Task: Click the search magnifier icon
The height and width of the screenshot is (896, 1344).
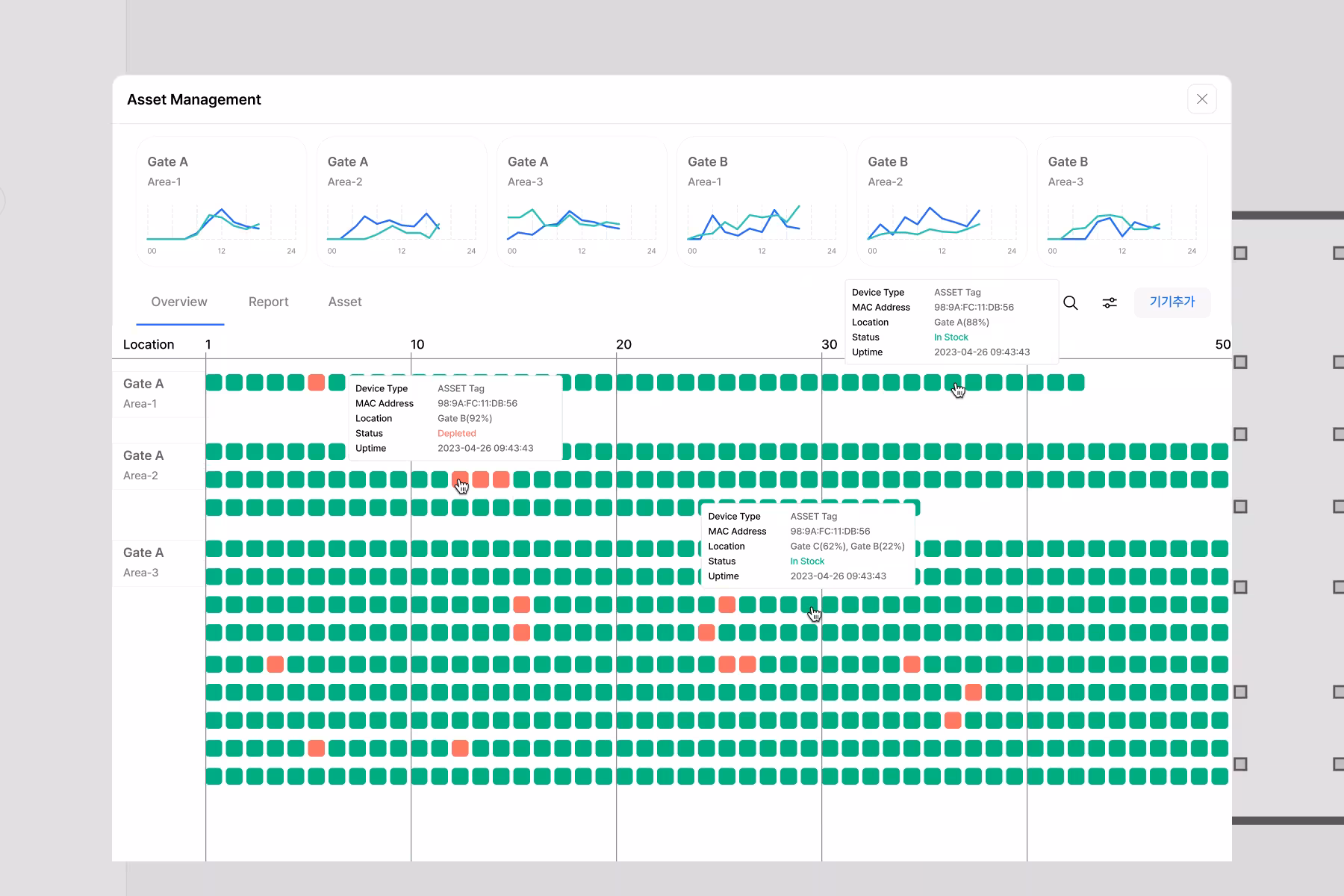Action: pyautogui.click(x=1070, y=302)
